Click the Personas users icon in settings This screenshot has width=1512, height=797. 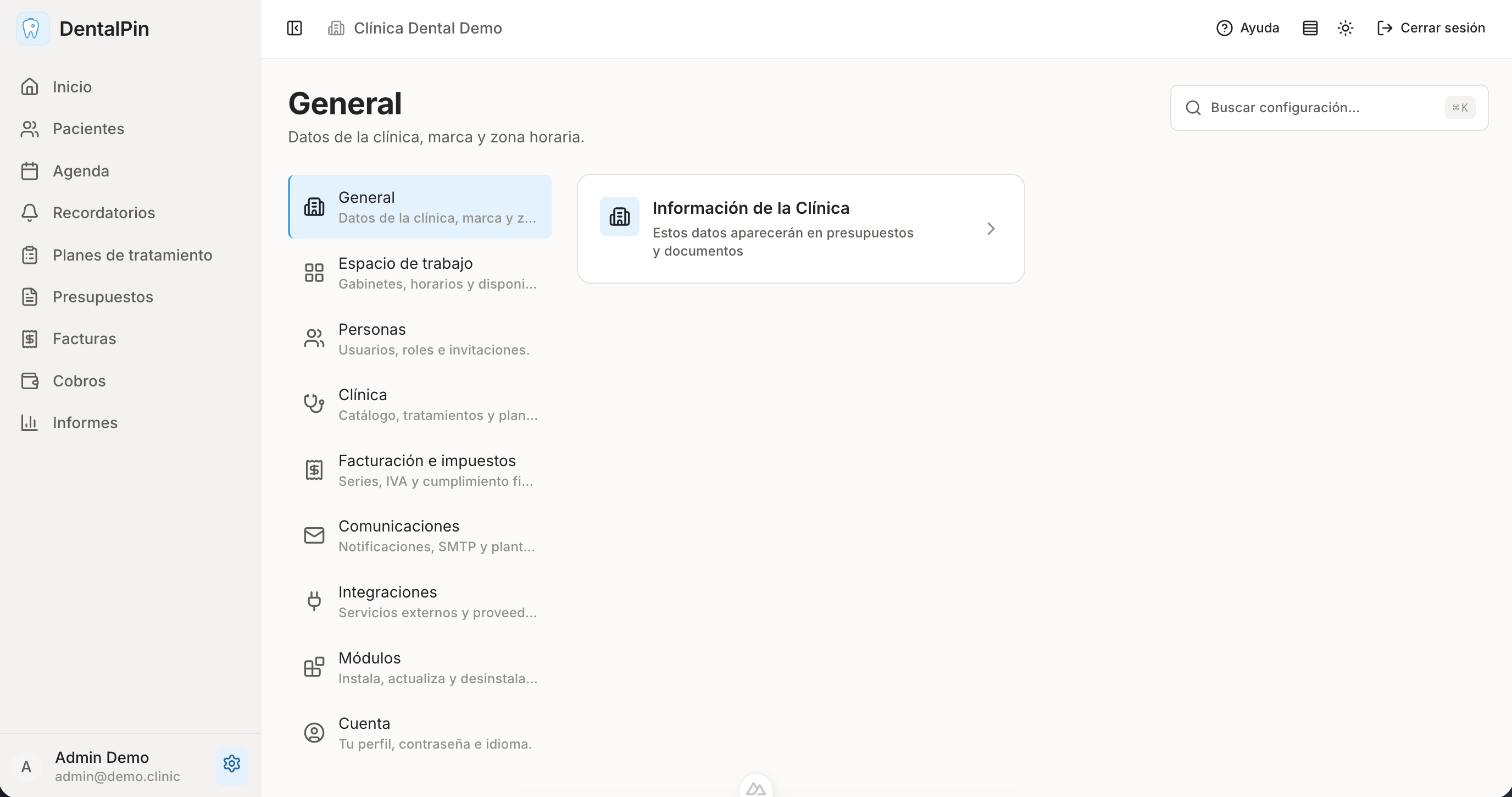(x=314, y=338)
